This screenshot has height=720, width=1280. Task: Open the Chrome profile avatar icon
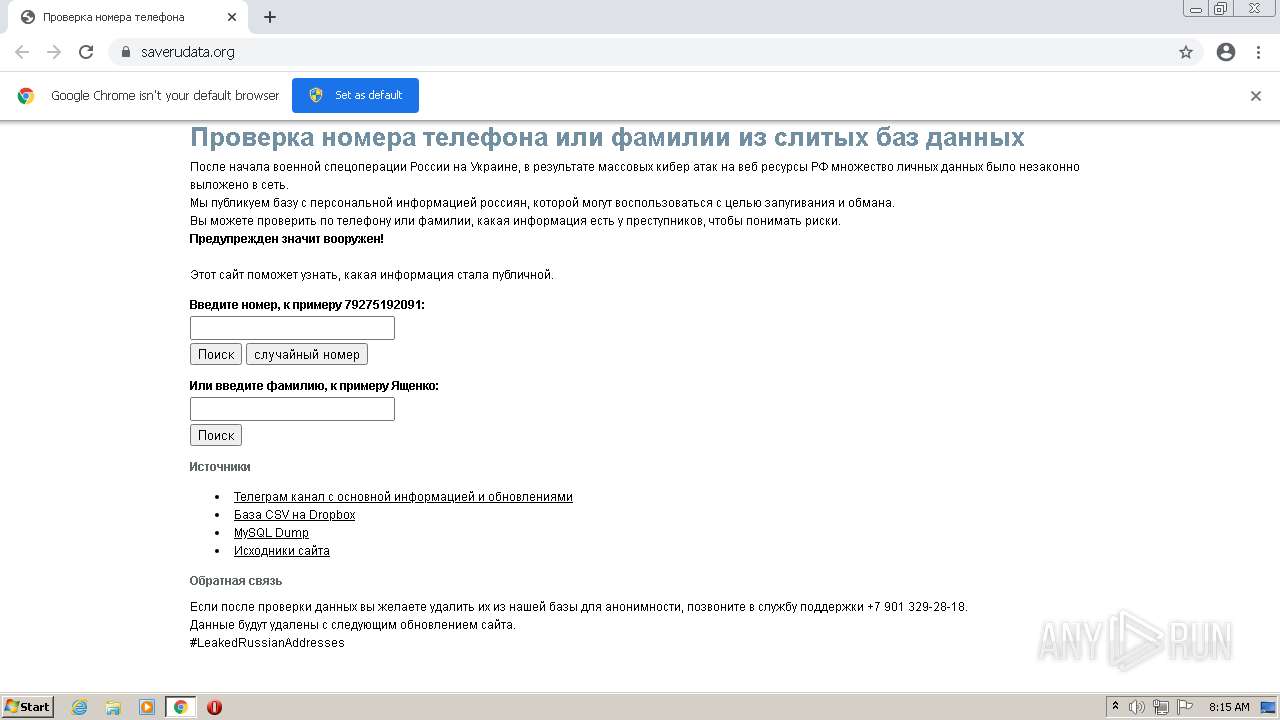[x=1226, y=52]
